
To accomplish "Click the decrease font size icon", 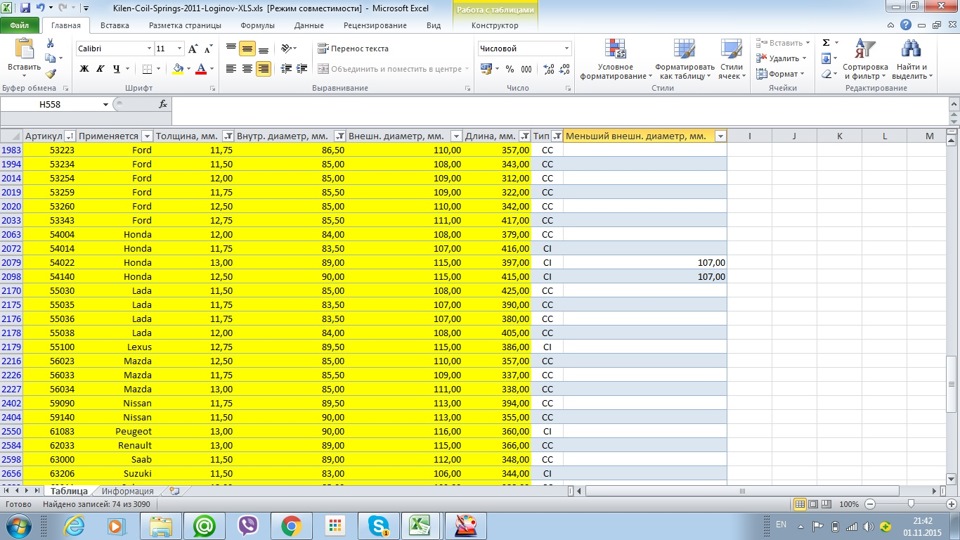I will [208, 48].
